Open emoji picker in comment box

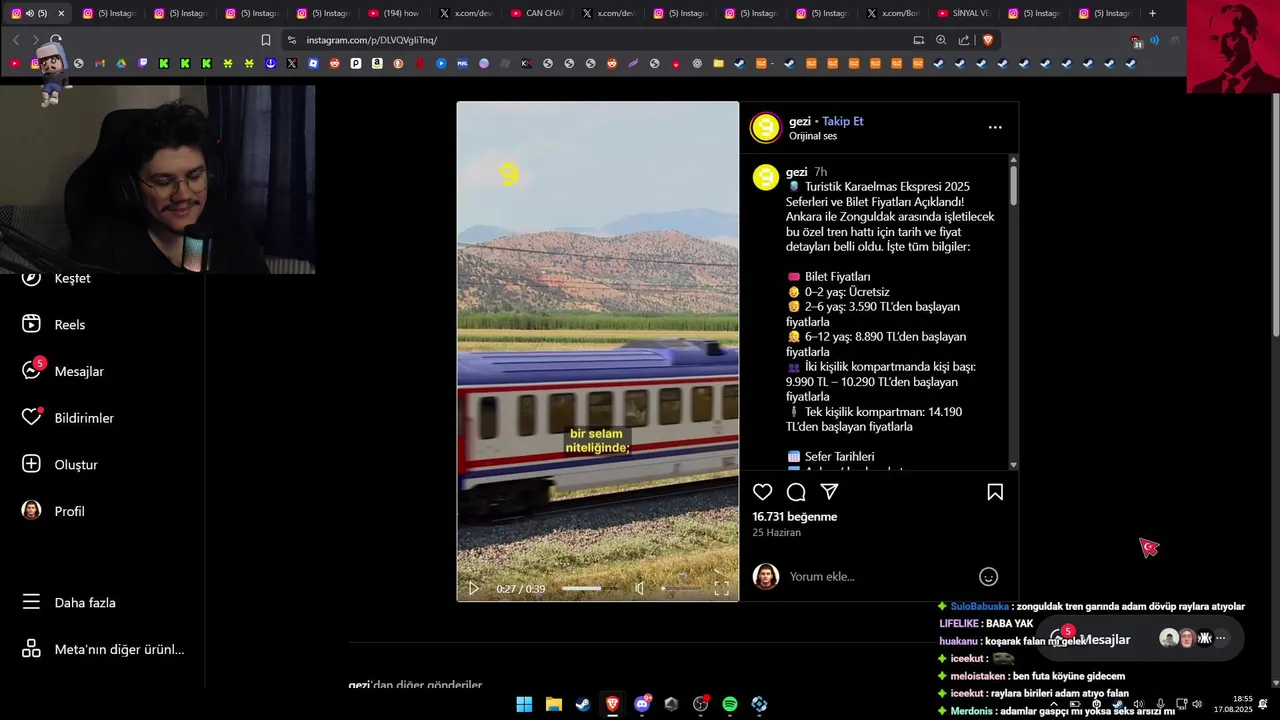[x=988, y=577]
